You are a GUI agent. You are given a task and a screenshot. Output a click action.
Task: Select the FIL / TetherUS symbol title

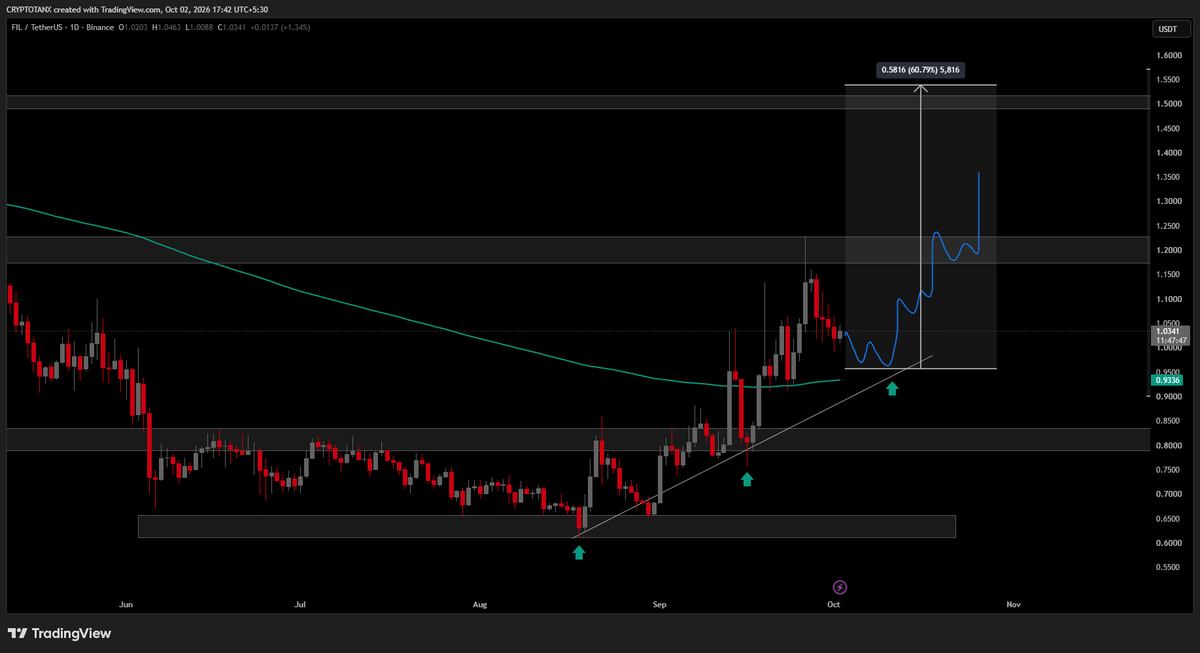[36, 26]
